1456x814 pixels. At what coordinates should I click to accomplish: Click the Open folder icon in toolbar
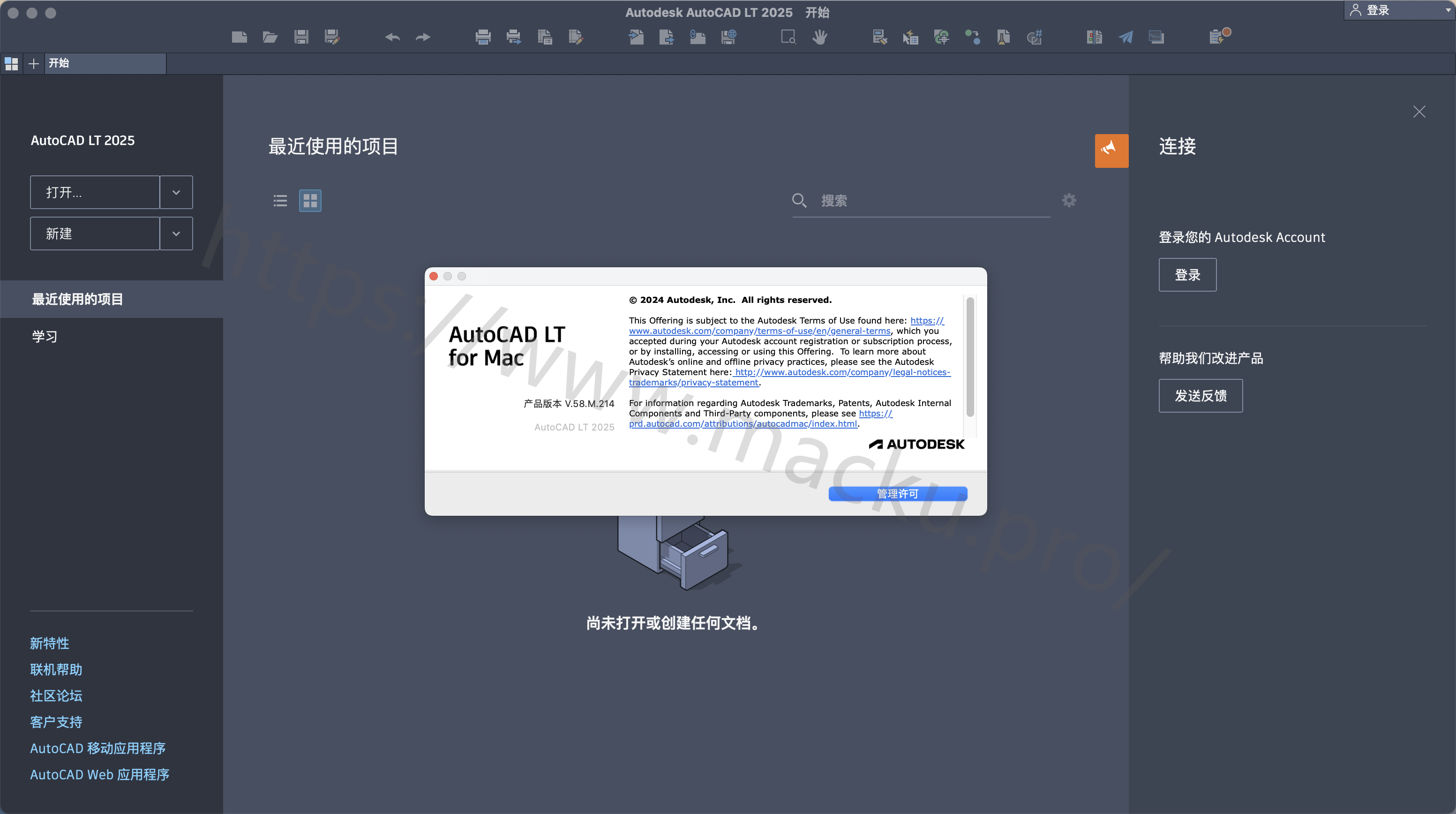pyautogui.click(x=270, y=38)
